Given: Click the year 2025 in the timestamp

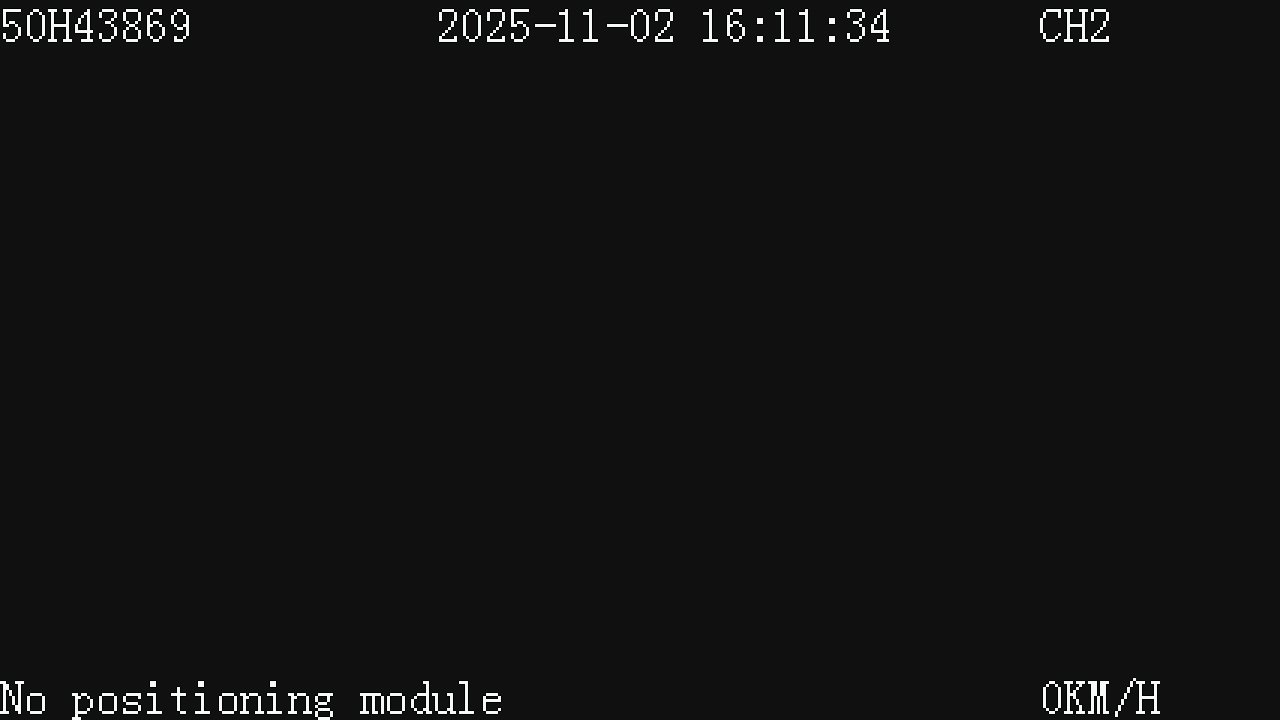Looking at the screenshot, I should click(484, 27).
